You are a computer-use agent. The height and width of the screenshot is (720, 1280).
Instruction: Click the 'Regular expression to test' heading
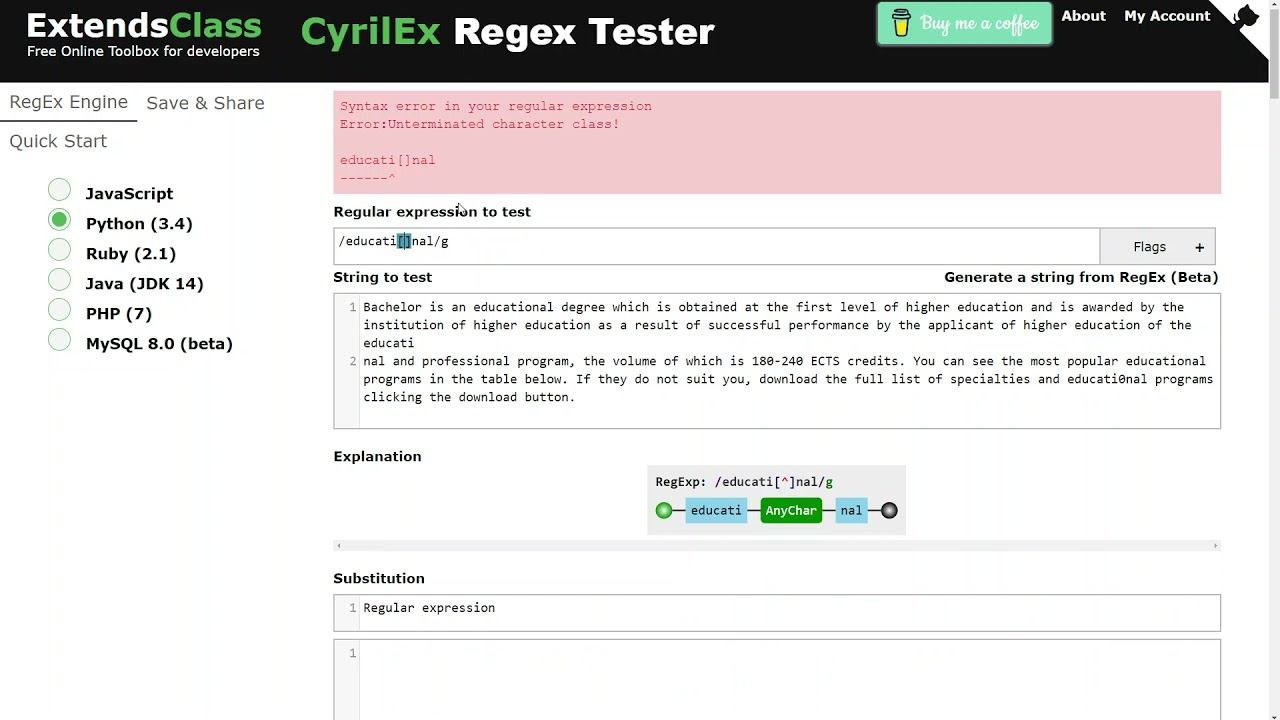tap(432, 212)
